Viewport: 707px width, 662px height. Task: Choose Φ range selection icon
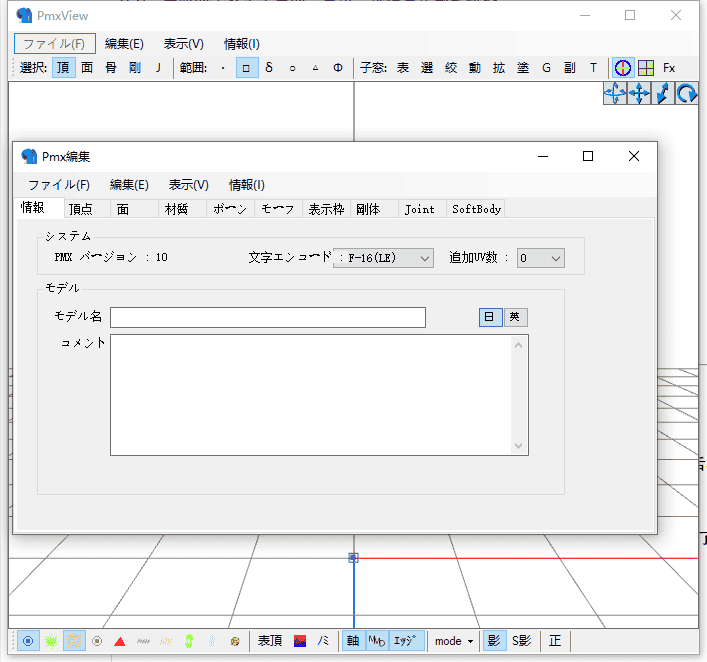[x=338, y=68]
